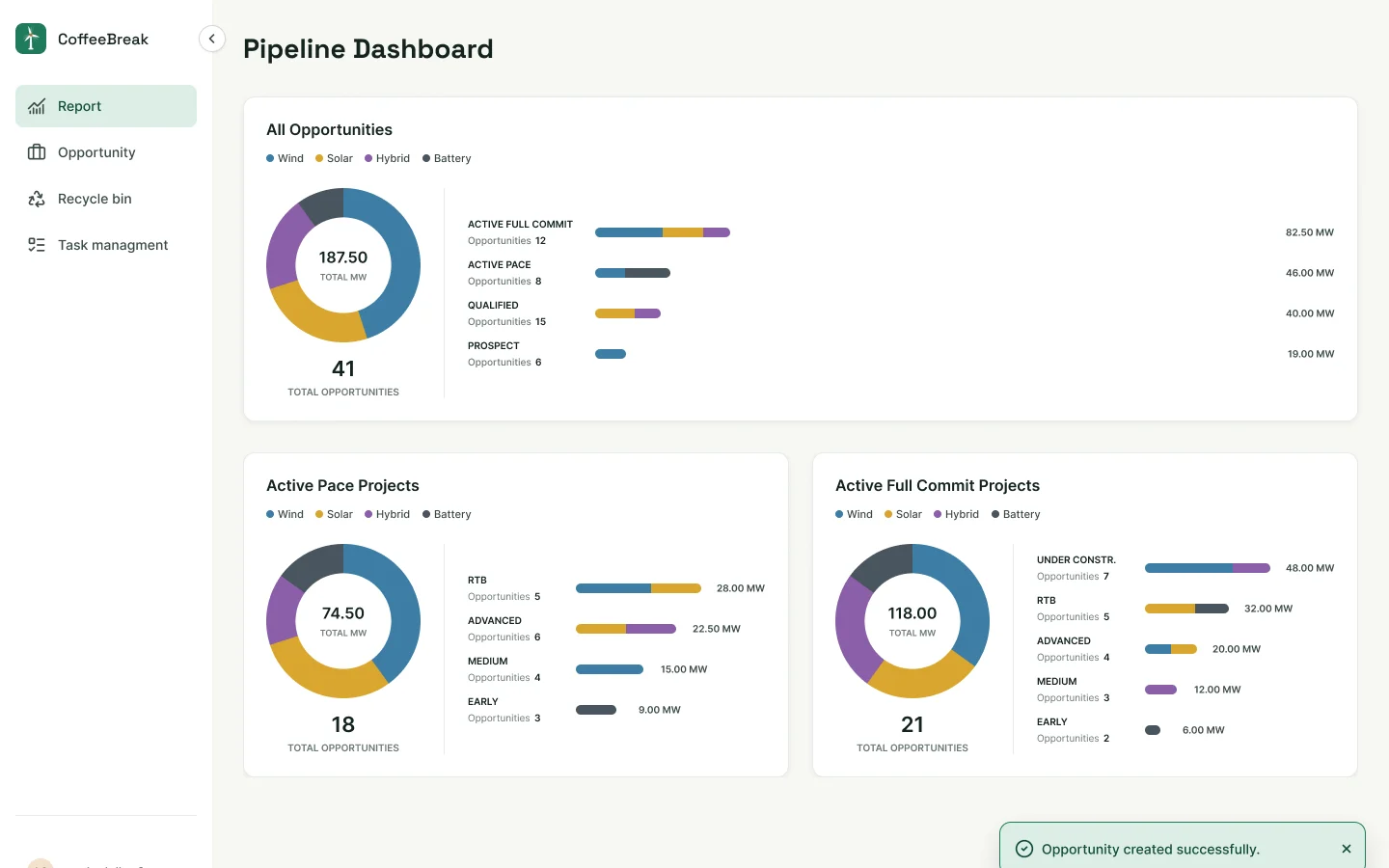Click the Active Pace Projects title
1389x868 pixels.
pos(342,485)
